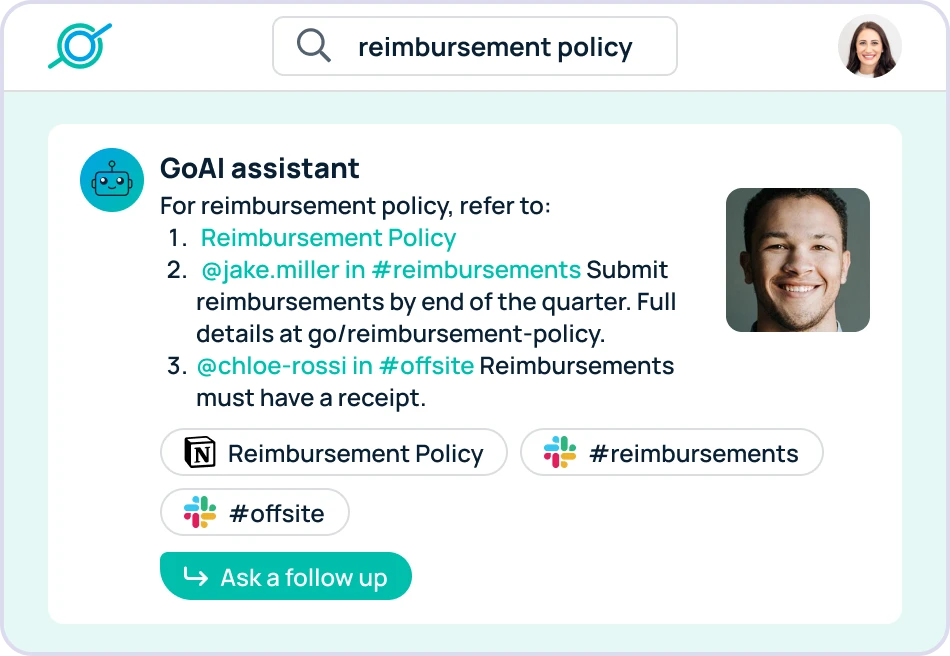The height and width of the screenshot is (656, 950).
Task: Open the Reimbursement Policy source chip label
Action: (355, 453)
